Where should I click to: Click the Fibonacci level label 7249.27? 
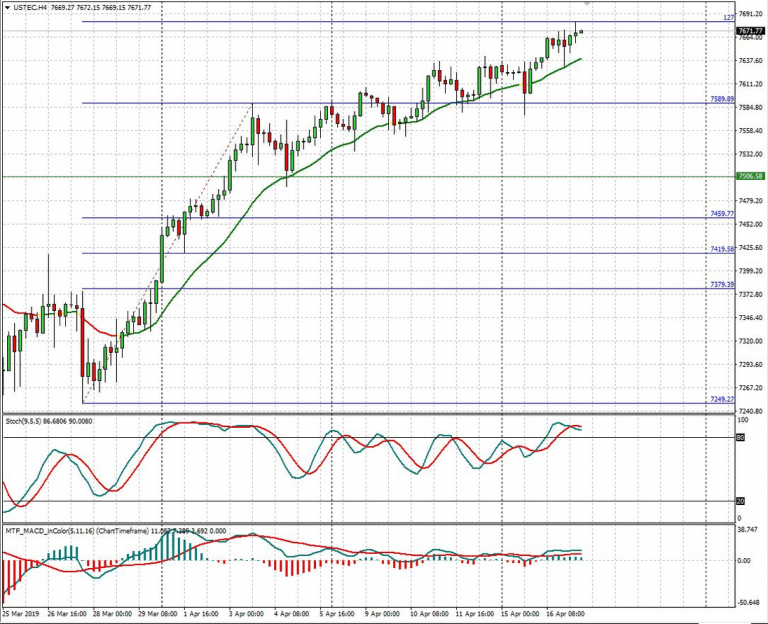pos(722,399)
